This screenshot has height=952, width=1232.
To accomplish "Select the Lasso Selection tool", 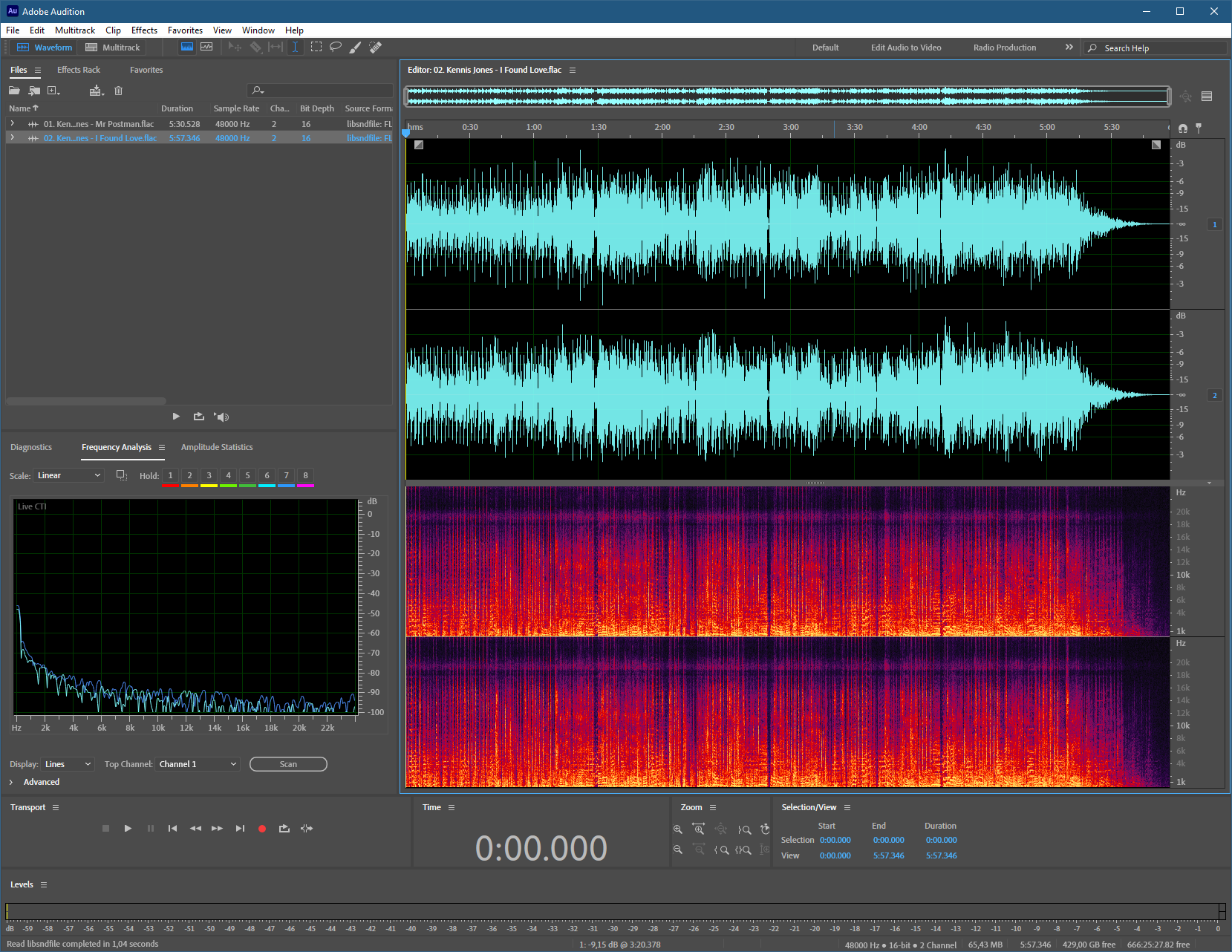I will tap(336, 47).
